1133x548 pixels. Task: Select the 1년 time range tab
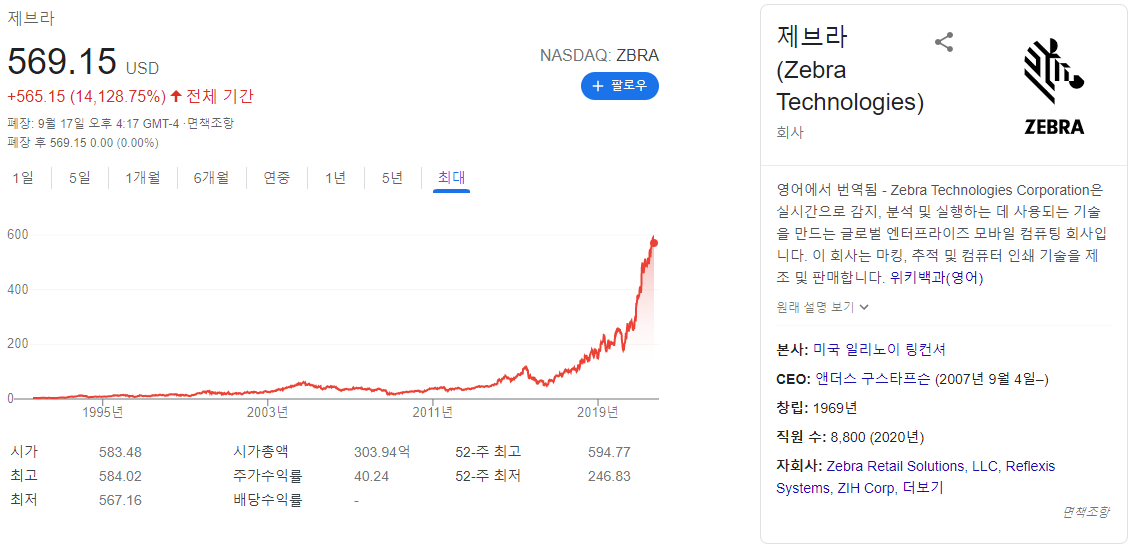335,178
